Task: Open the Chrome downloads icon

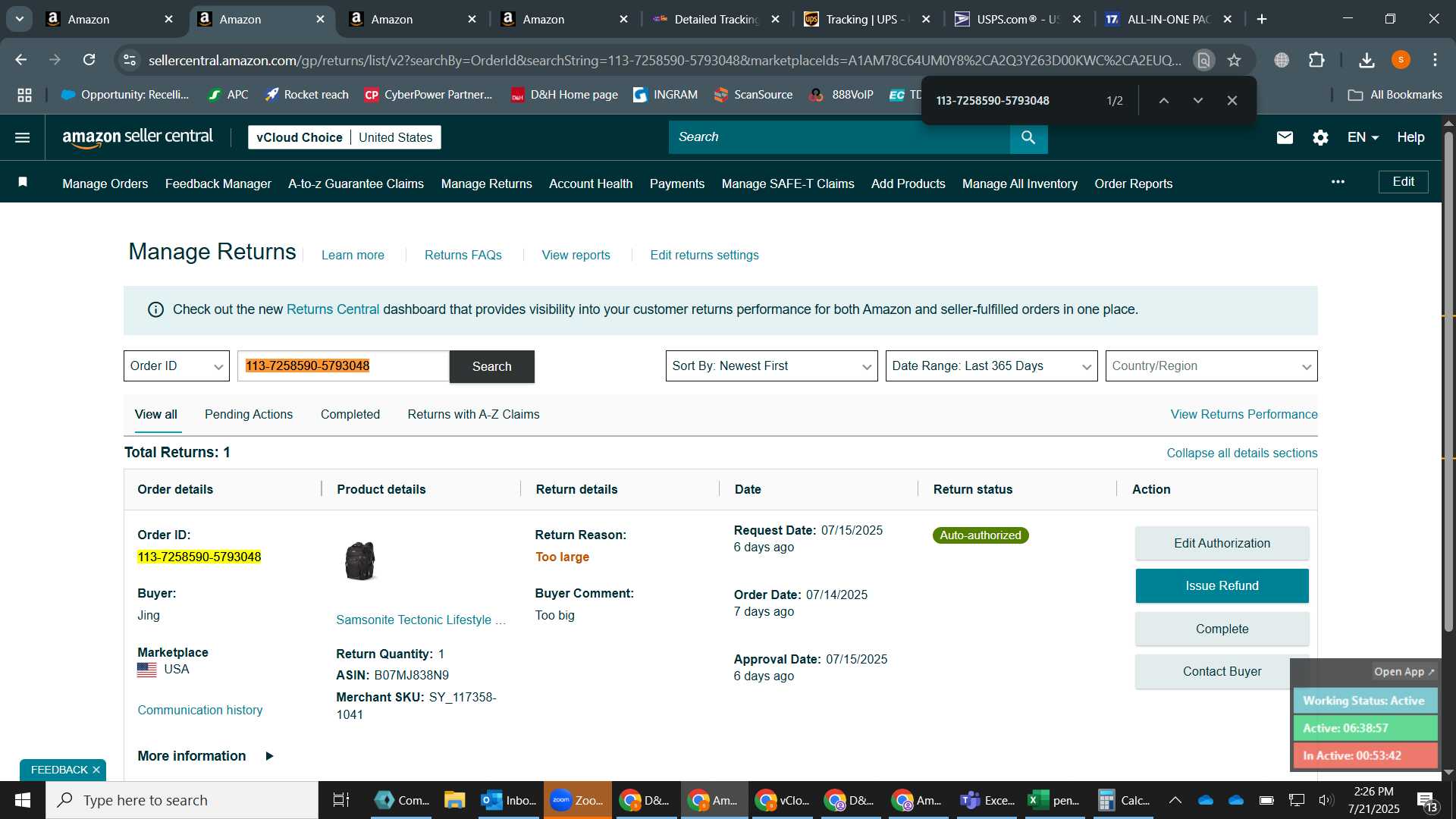Action: pyautogui.click(x=1367, y=60)
